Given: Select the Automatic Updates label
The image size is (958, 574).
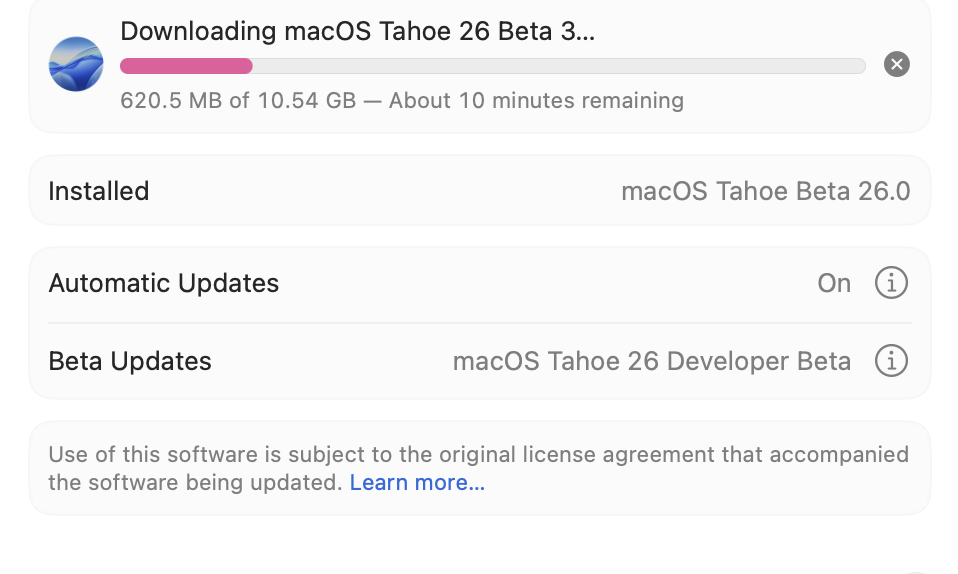Looking at the screenshot, I should click(163, 283).
